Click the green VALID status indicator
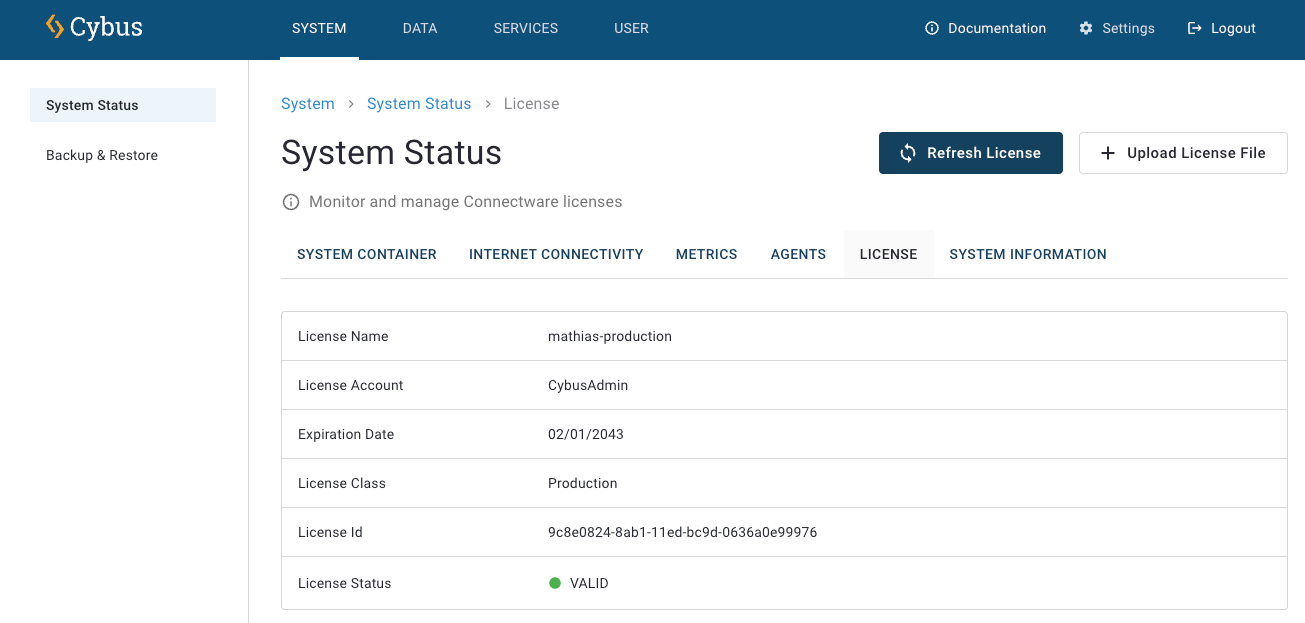1305x623 pixels. pos(555,583)
